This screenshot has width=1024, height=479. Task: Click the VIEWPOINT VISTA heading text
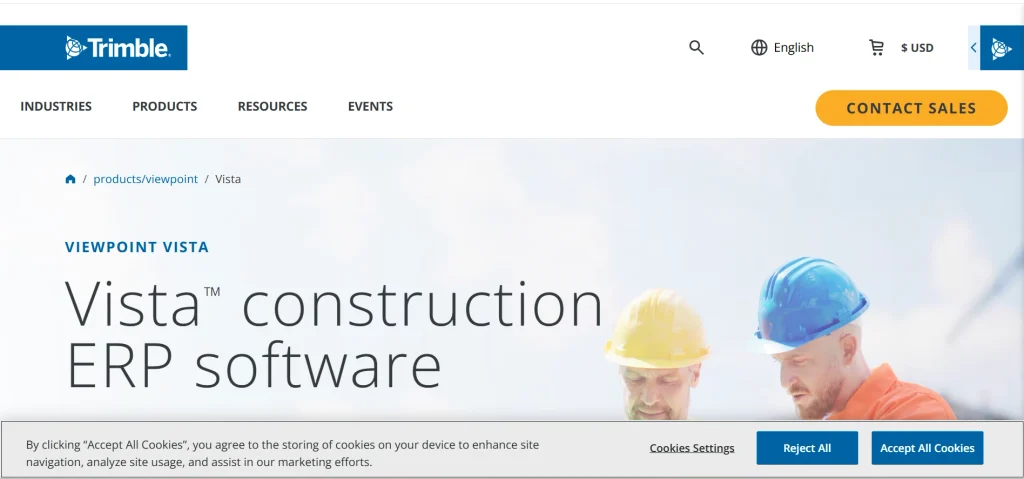coord(137,247)
